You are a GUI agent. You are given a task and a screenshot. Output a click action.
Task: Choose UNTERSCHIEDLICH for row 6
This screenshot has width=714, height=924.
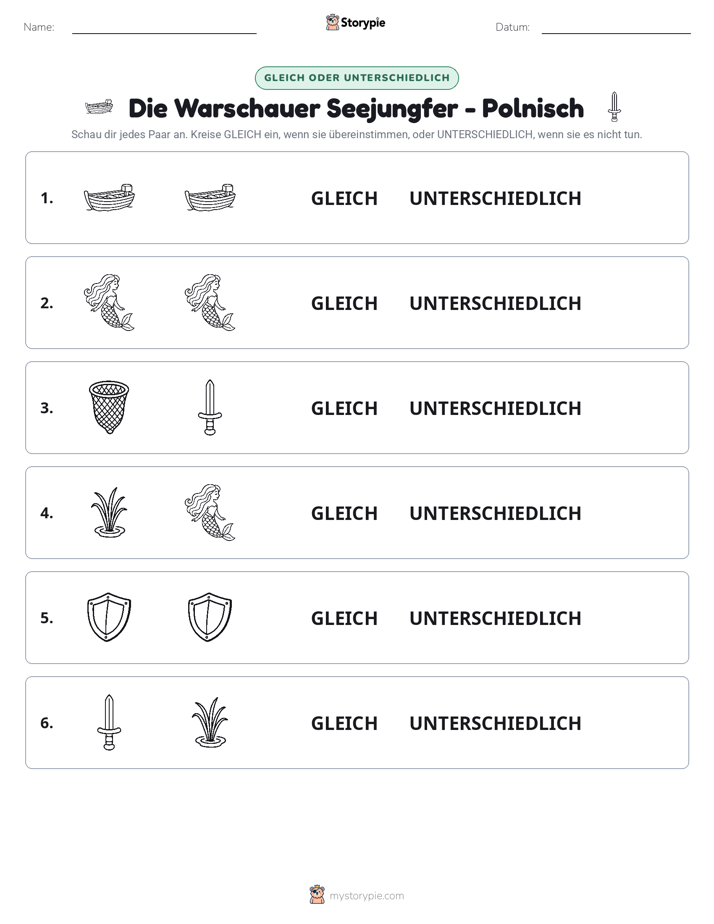point(495,723)
